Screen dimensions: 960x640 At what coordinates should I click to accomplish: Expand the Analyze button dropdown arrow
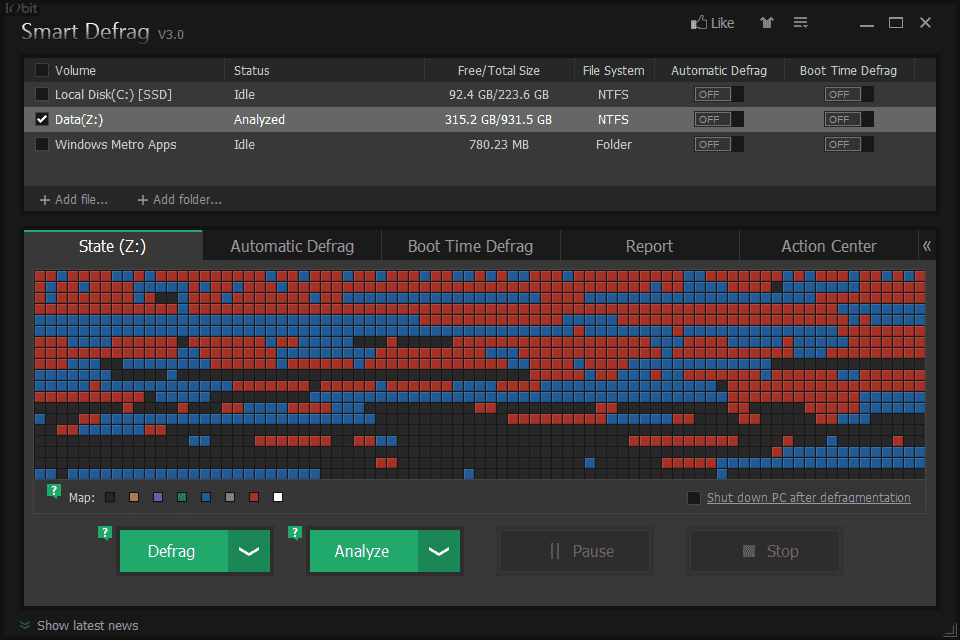pos(438,551)
